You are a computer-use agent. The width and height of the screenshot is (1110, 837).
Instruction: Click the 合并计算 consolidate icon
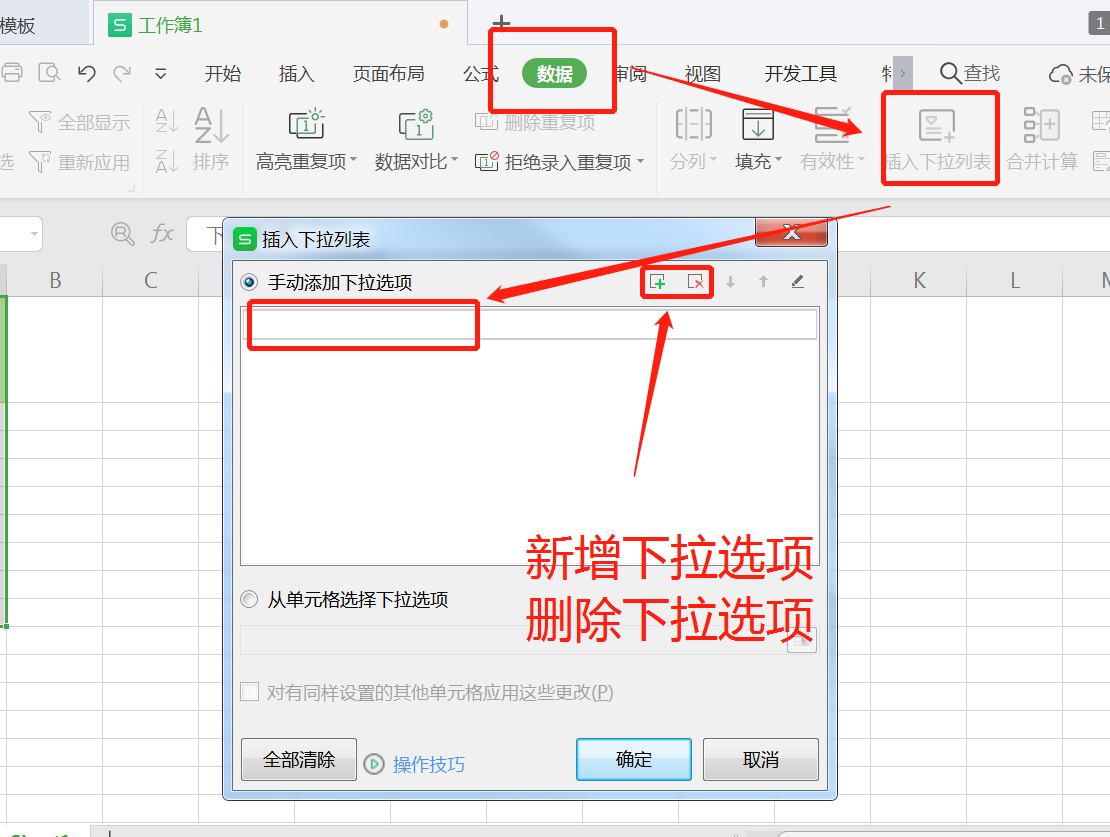(x=1041, y=125)
